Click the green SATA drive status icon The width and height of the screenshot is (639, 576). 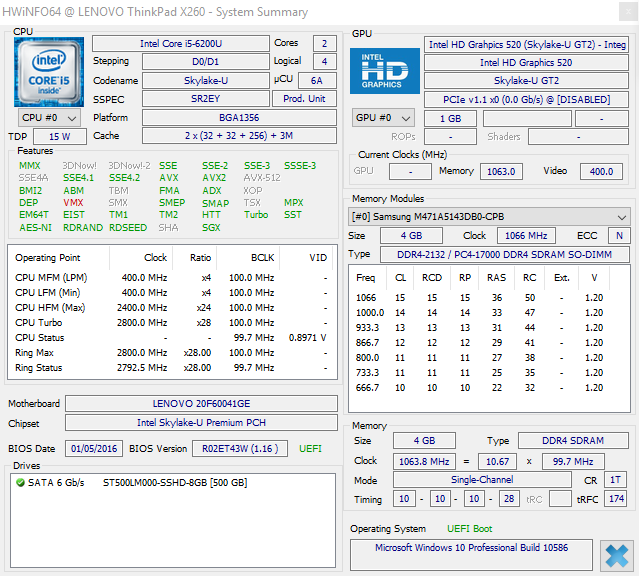[21, 483]
